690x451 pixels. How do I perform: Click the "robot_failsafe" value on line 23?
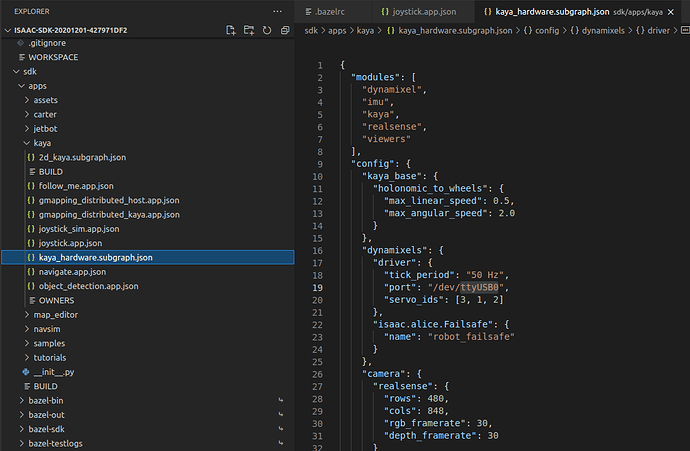[471, 337]
